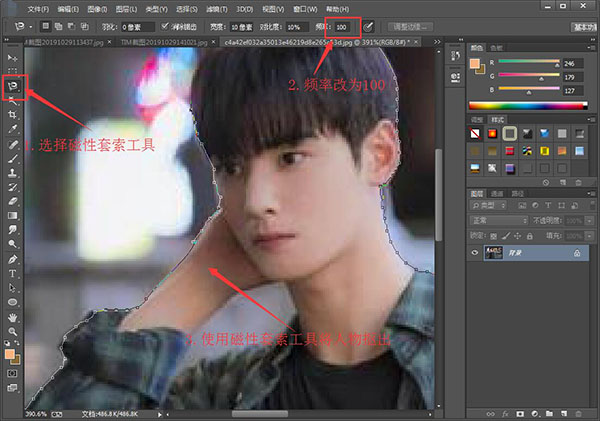Show hidden document tabs chevron
The image size is (600, 421).
(437, 42)
